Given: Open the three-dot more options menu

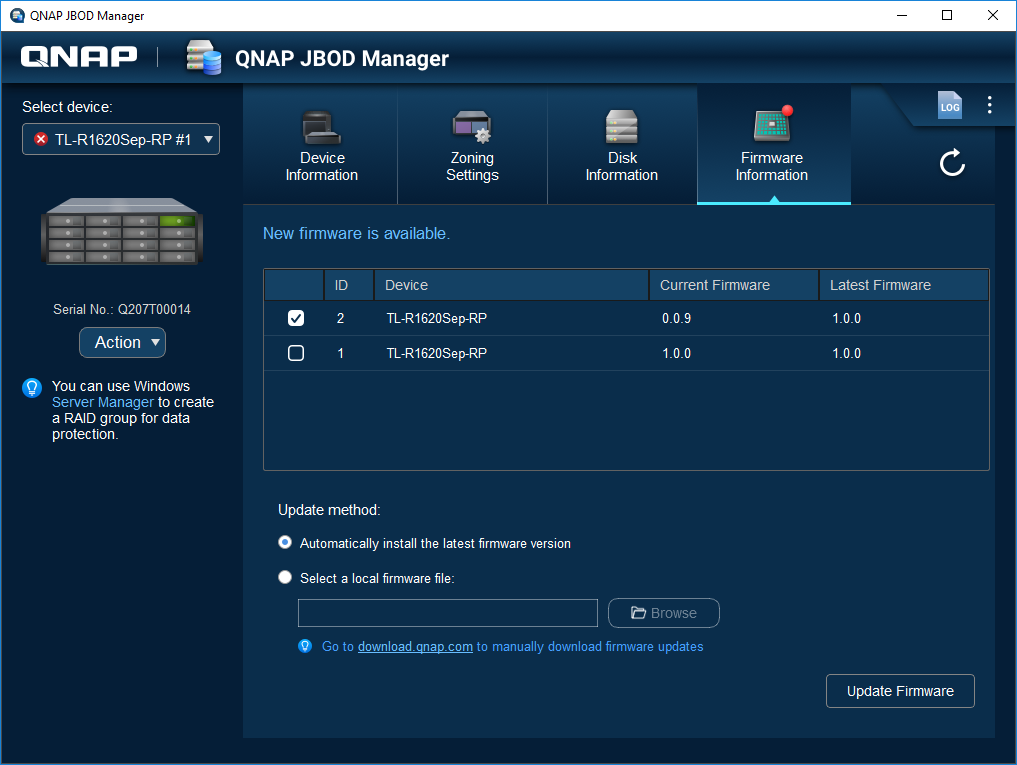Looking at the screenshot, I should click(989, 105).
